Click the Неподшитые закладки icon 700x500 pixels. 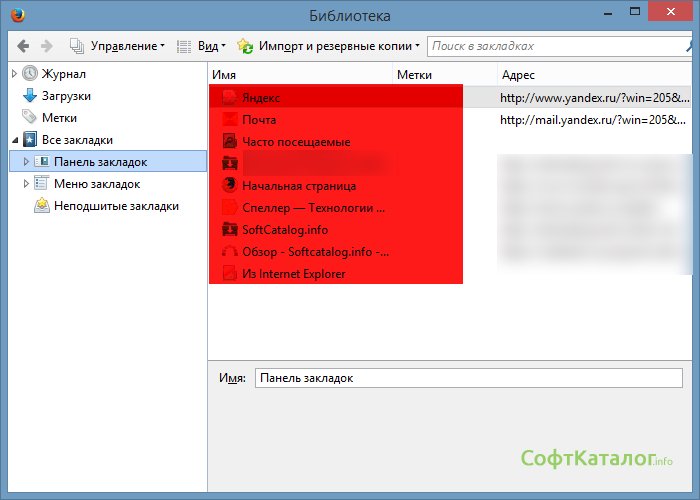coord(41,206)
